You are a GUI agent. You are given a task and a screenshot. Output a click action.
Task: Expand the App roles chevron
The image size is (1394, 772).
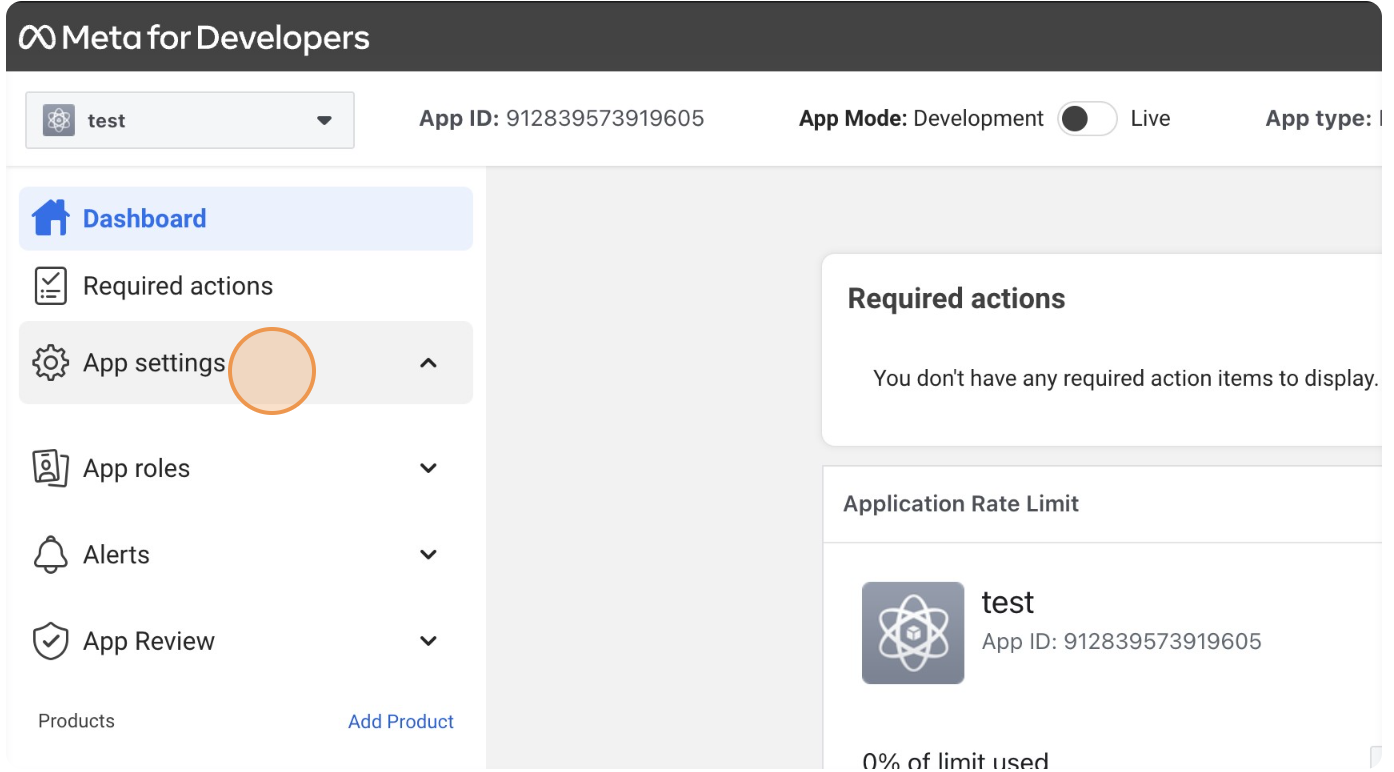(x=428, y=468)
